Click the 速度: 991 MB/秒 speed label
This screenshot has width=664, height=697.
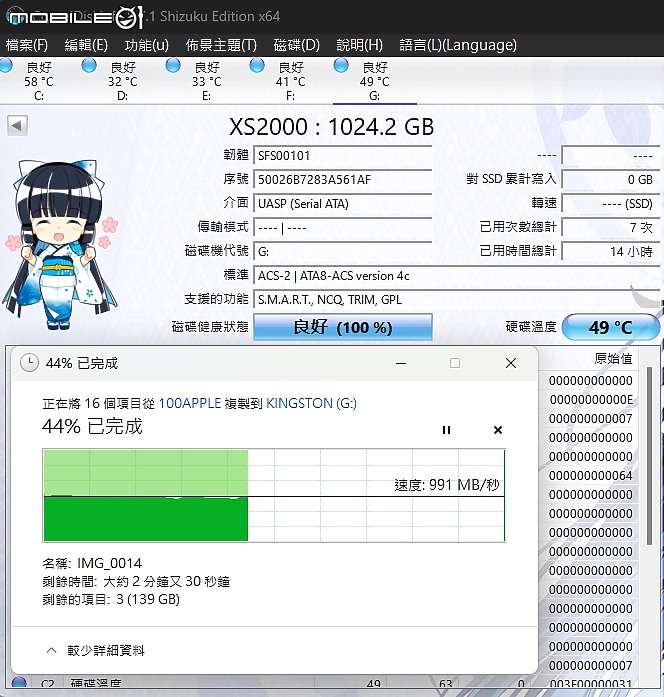(447, 485)
